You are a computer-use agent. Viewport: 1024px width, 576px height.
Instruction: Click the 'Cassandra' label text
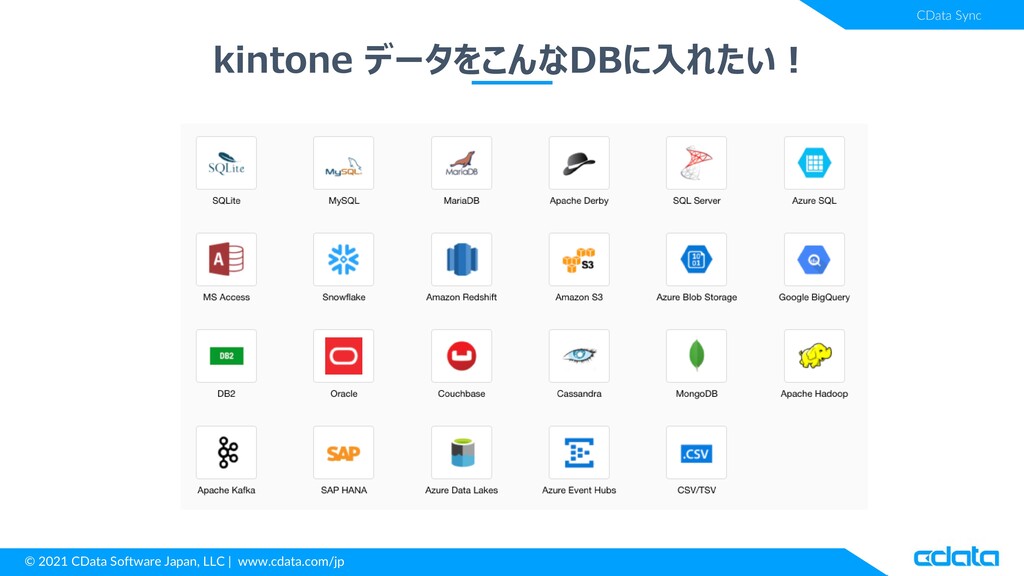pyautogui.click(x=579, y=394)
